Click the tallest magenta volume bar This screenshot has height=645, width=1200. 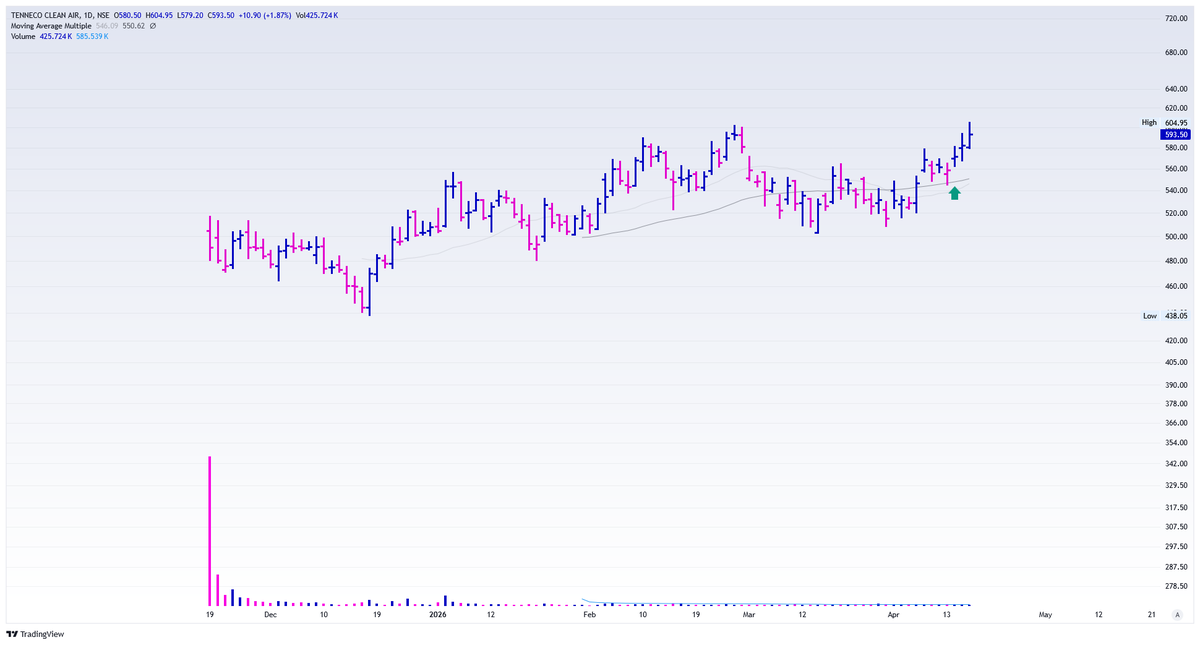pos(210,530)
